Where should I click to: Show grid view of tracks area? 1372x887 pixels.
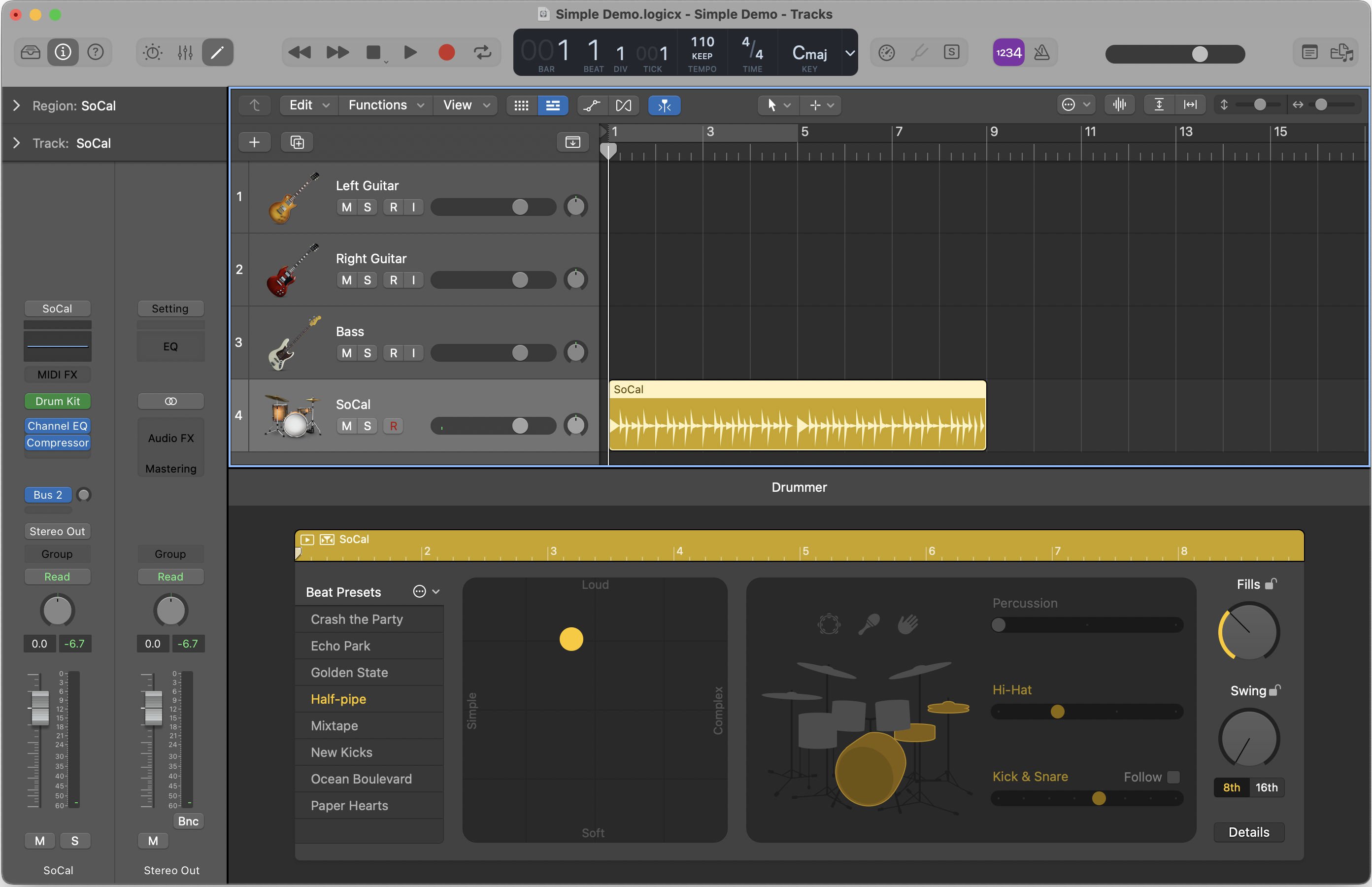[x=521, y=105]
